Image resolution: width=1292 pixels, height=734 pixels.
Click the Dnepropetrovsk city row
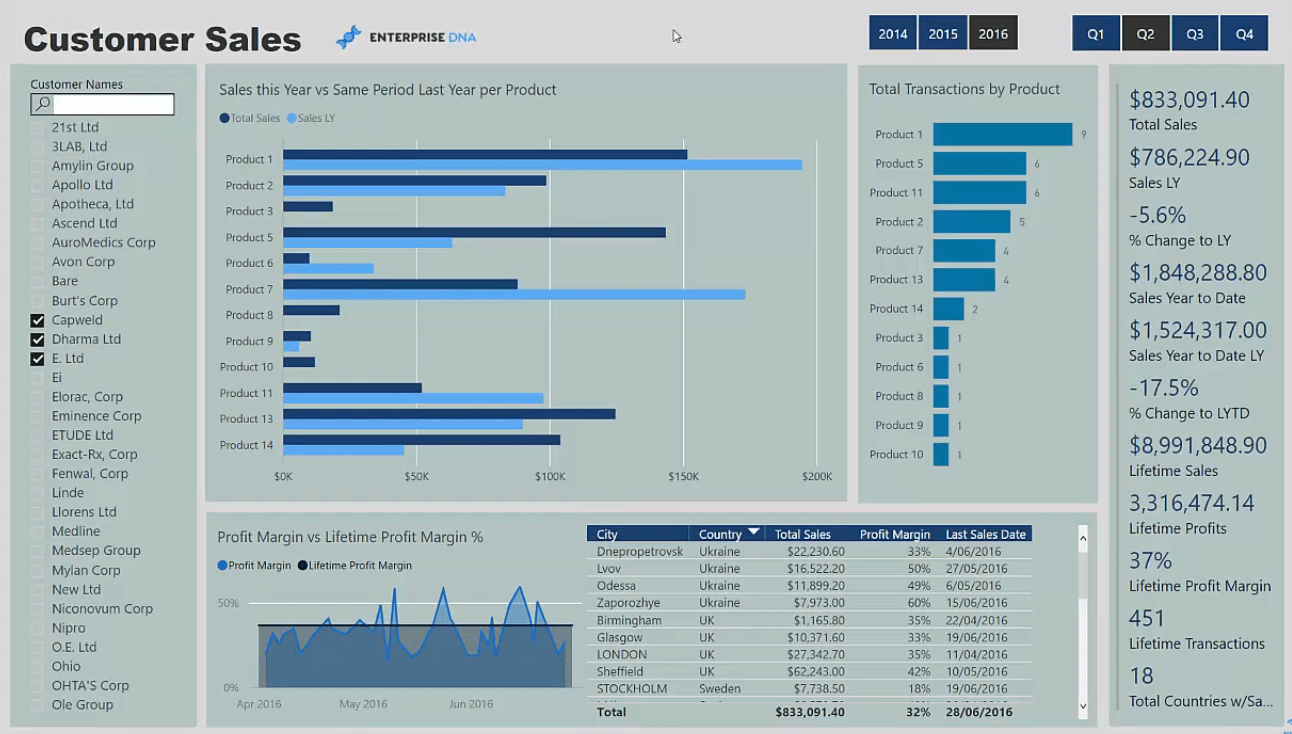(808, 551)
